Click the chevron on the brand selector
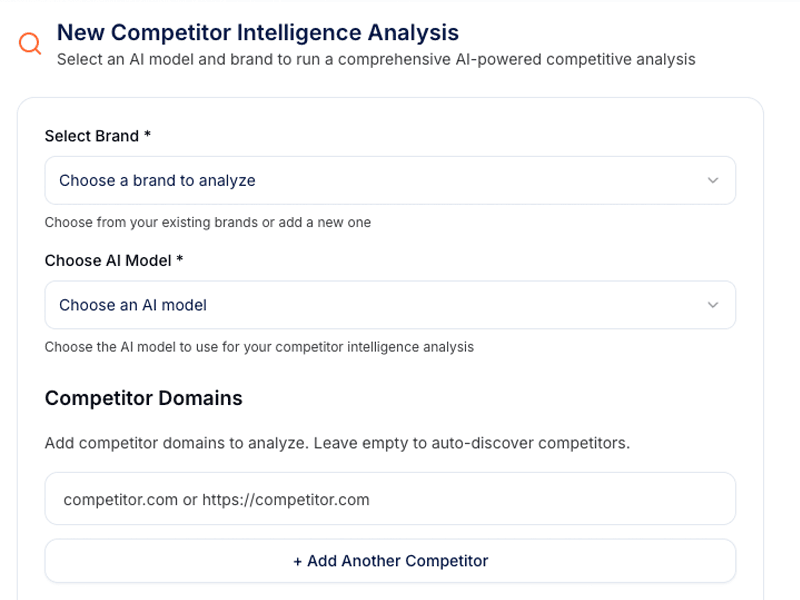 [712, 181]
